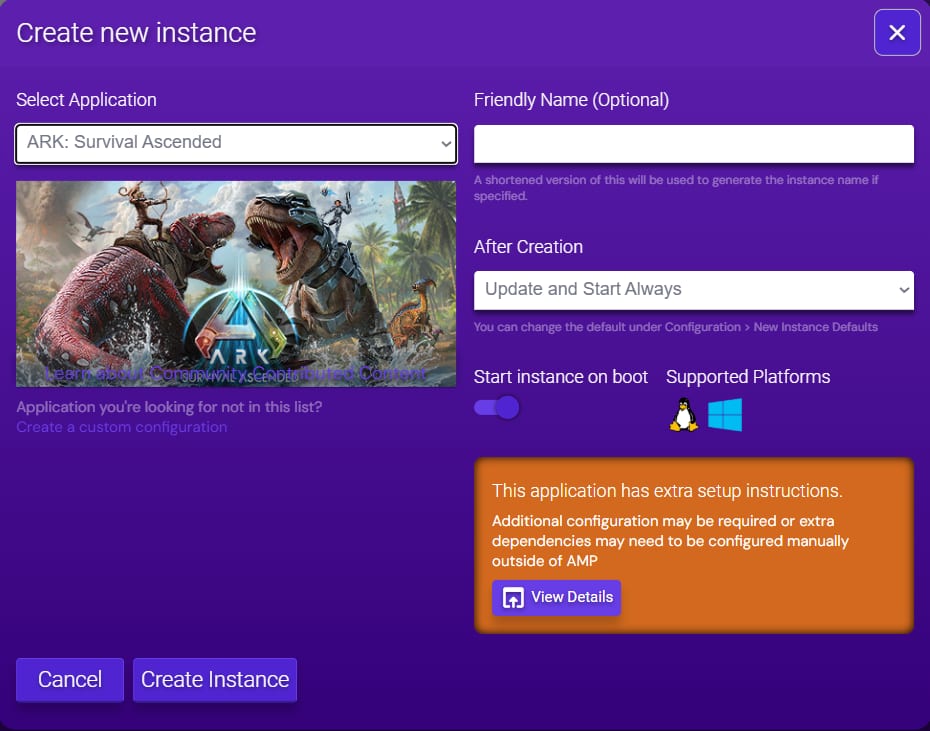Expand the After Creation dropdown

[693, 290]
